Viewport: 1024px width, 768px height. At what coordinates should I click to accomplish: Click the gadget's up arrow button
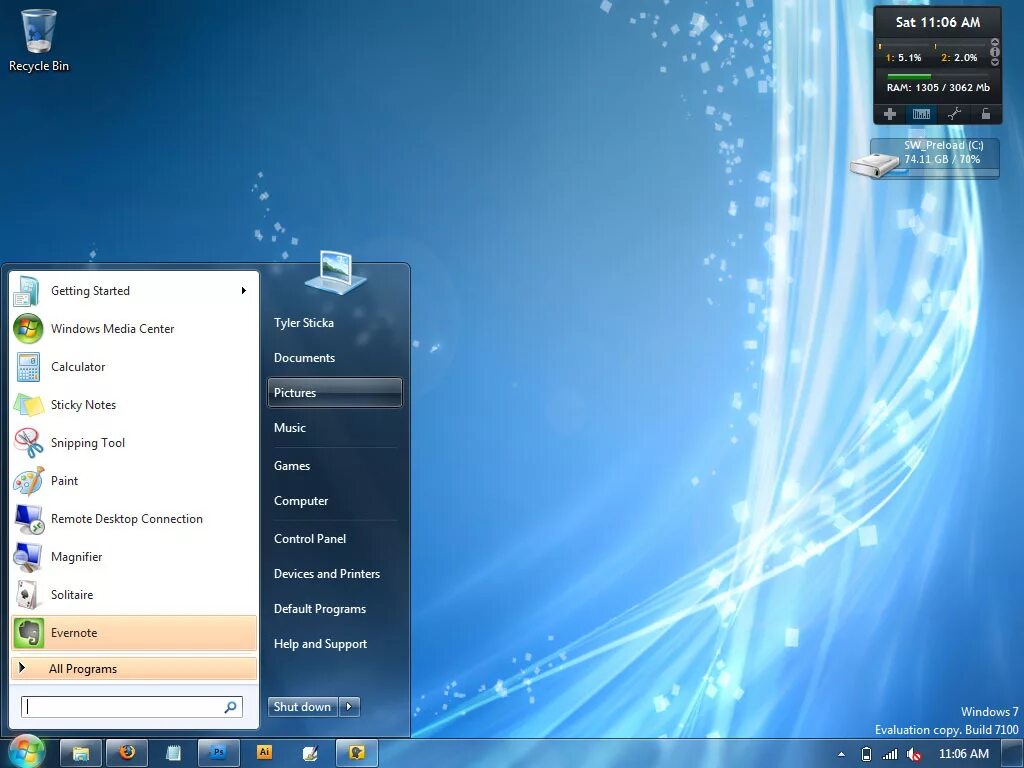(995, 42)
